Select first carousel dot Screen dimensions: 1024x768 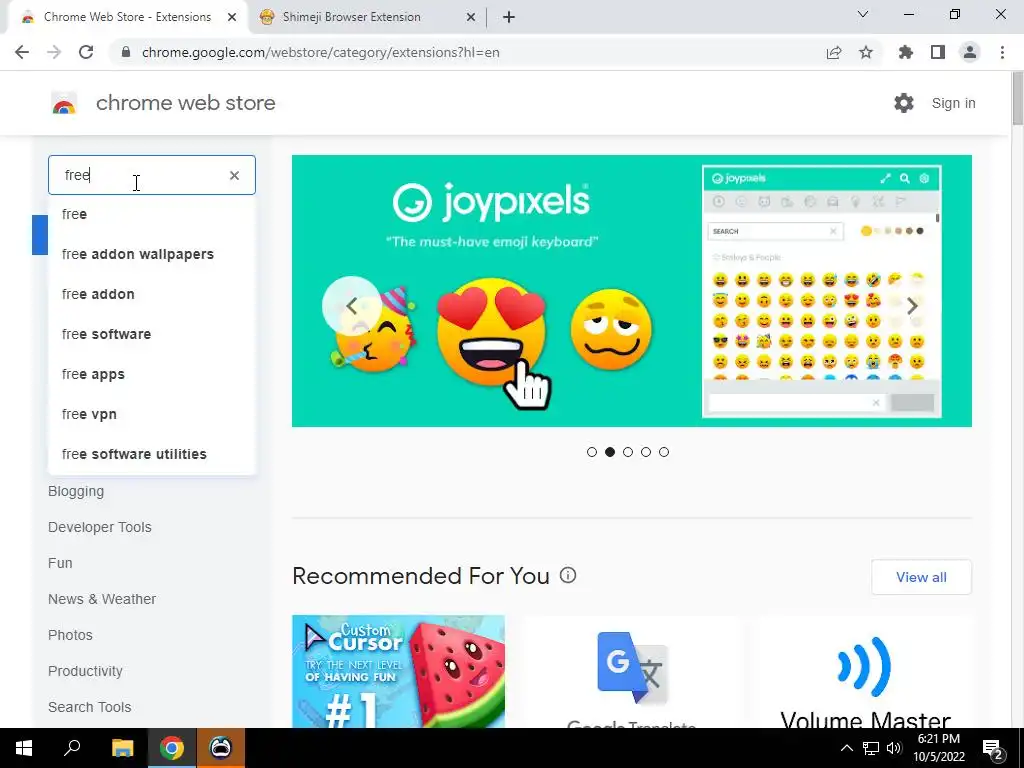[592, 452]
